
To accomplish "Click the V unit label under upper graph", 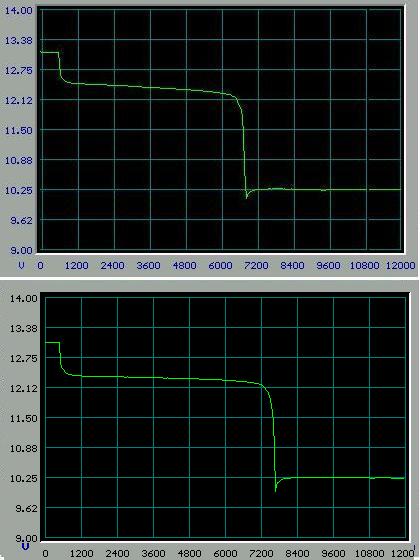I will click(x=22, y=266).
